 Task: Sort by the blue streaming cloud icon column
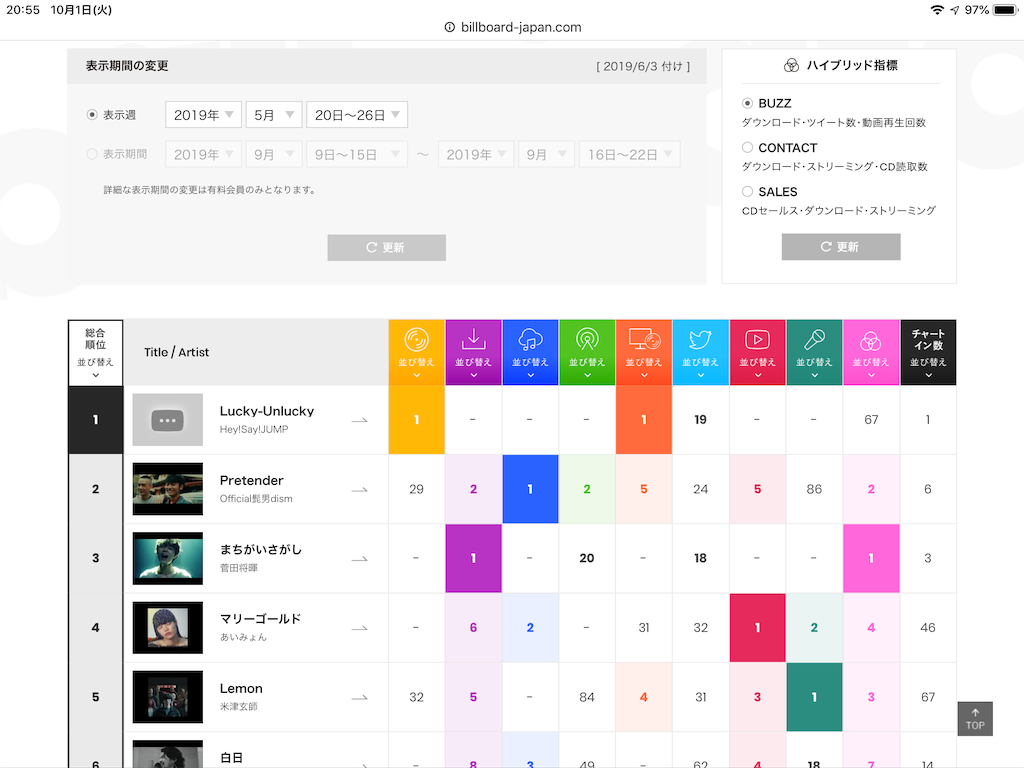pyautogui.click(x=530, y=352)
